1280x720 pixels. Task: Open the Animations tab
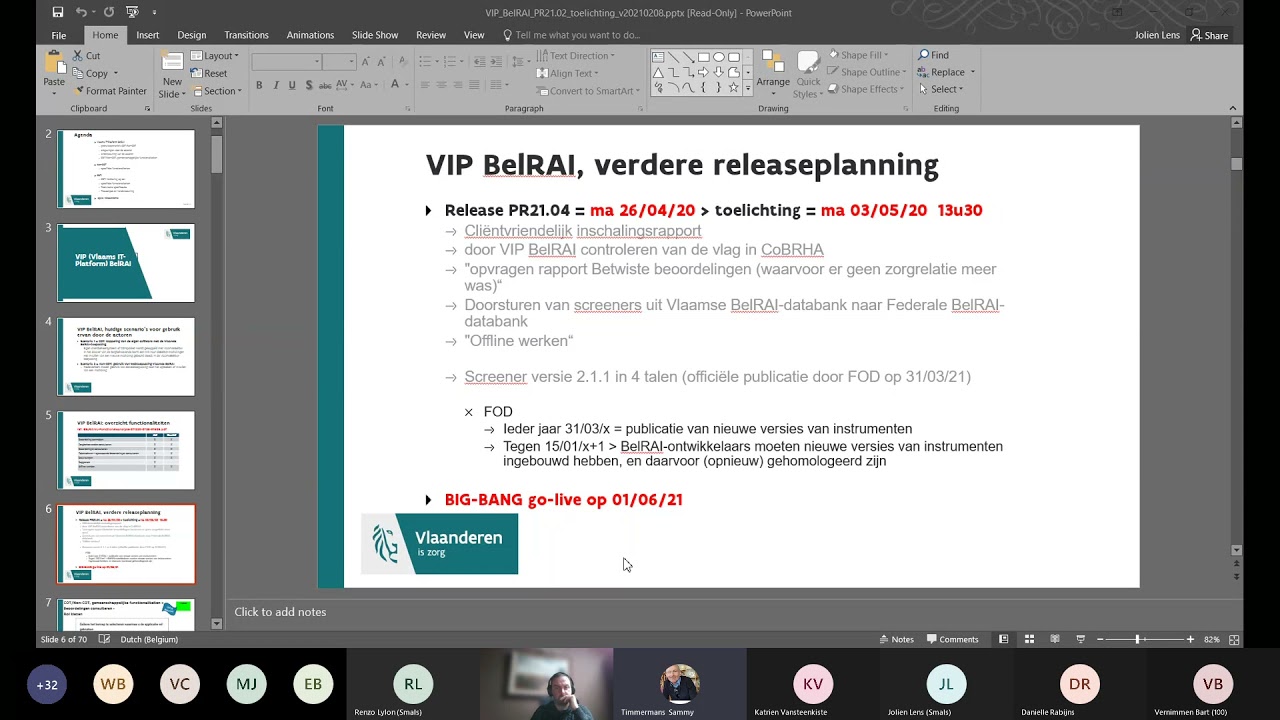coord(310,35)
